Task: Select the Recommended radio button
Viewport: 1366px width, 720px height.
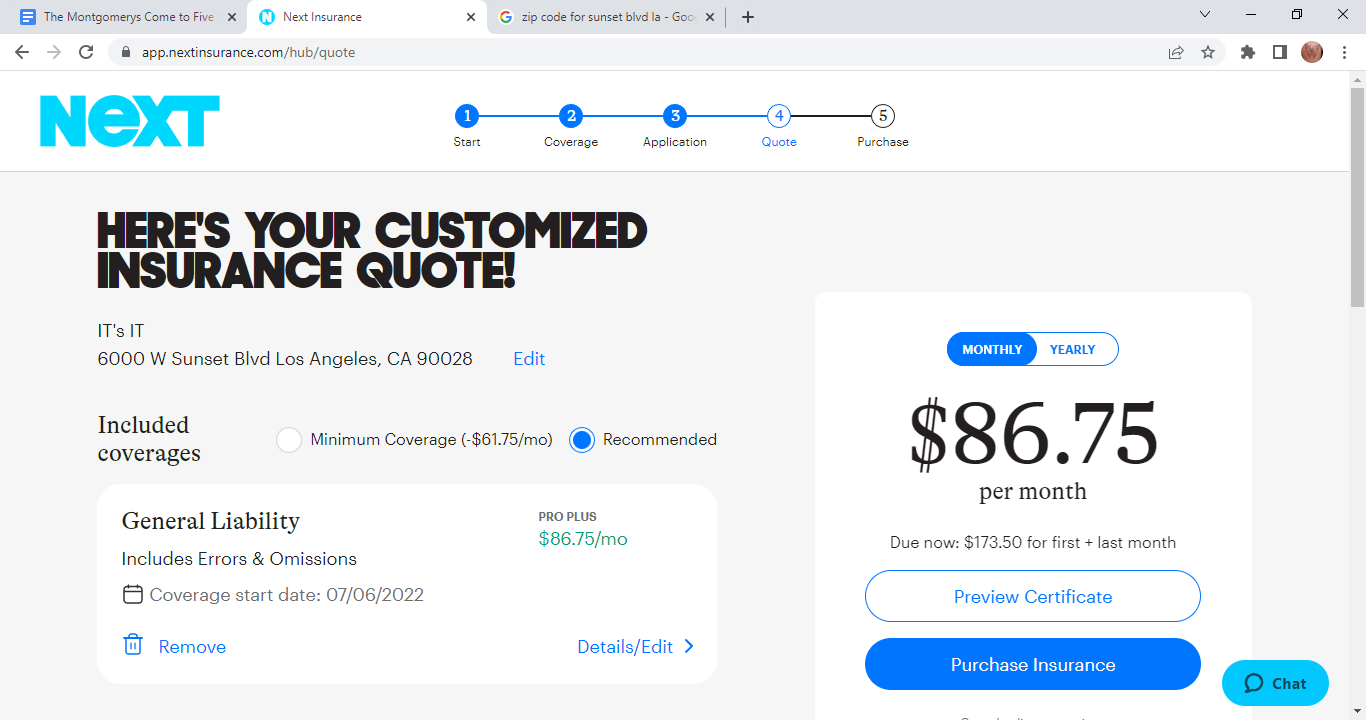Action: pyautogui.click(x=582, y=440)
